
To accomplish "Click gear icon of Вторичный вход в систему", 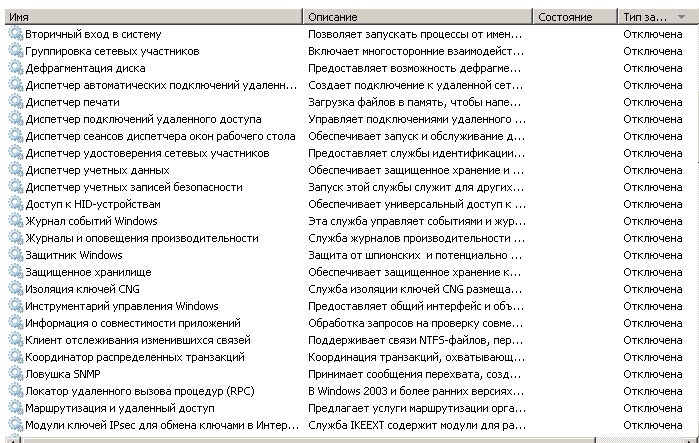I will point(16,34).
